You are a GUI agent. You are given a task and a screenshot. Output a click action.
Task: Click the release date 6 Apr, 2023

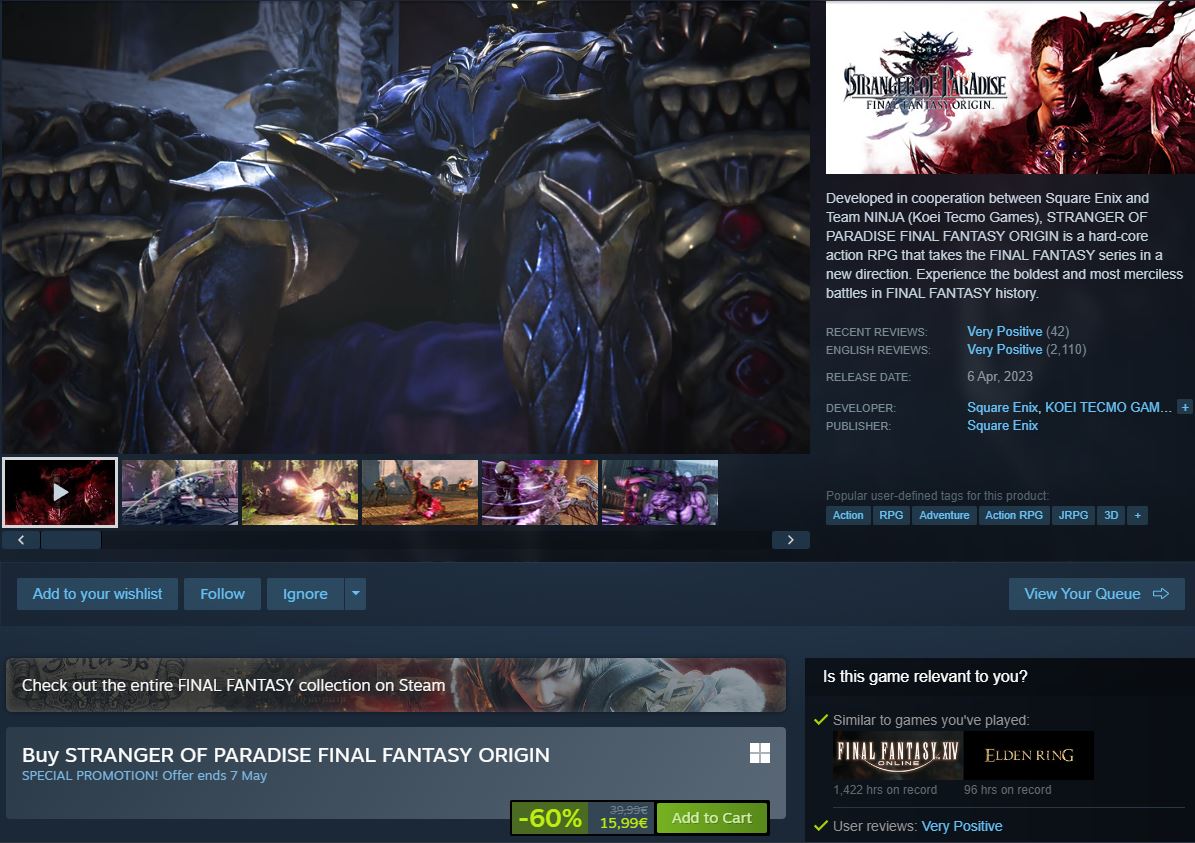(1000, 377)
